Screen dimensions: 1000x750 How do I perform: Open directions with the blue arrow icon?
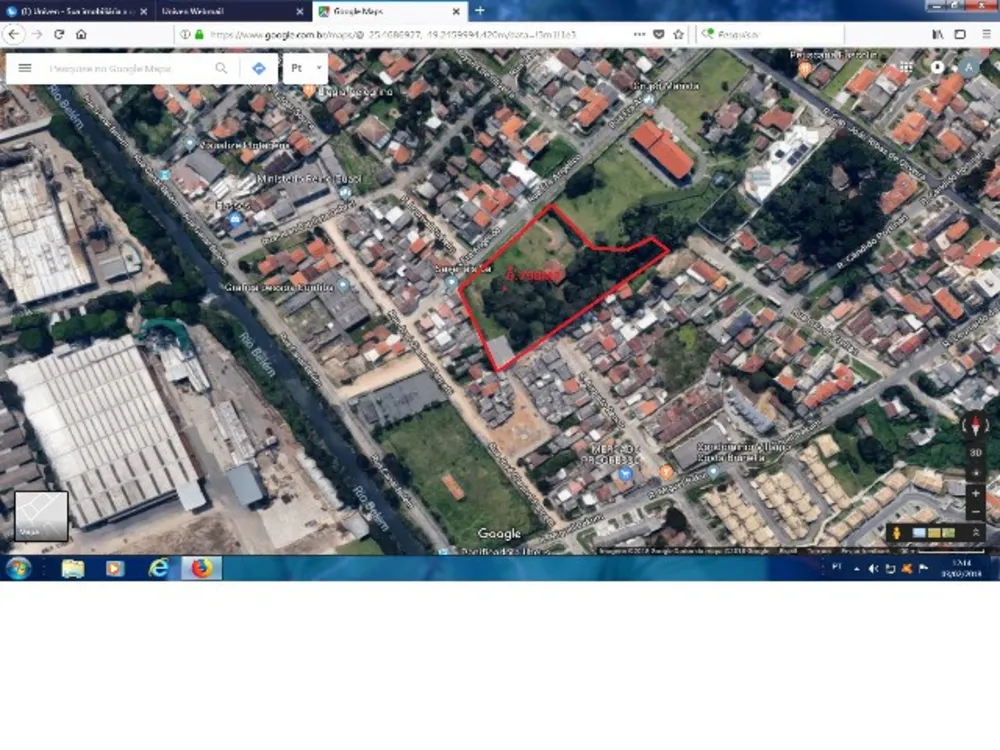coord(259,68)
